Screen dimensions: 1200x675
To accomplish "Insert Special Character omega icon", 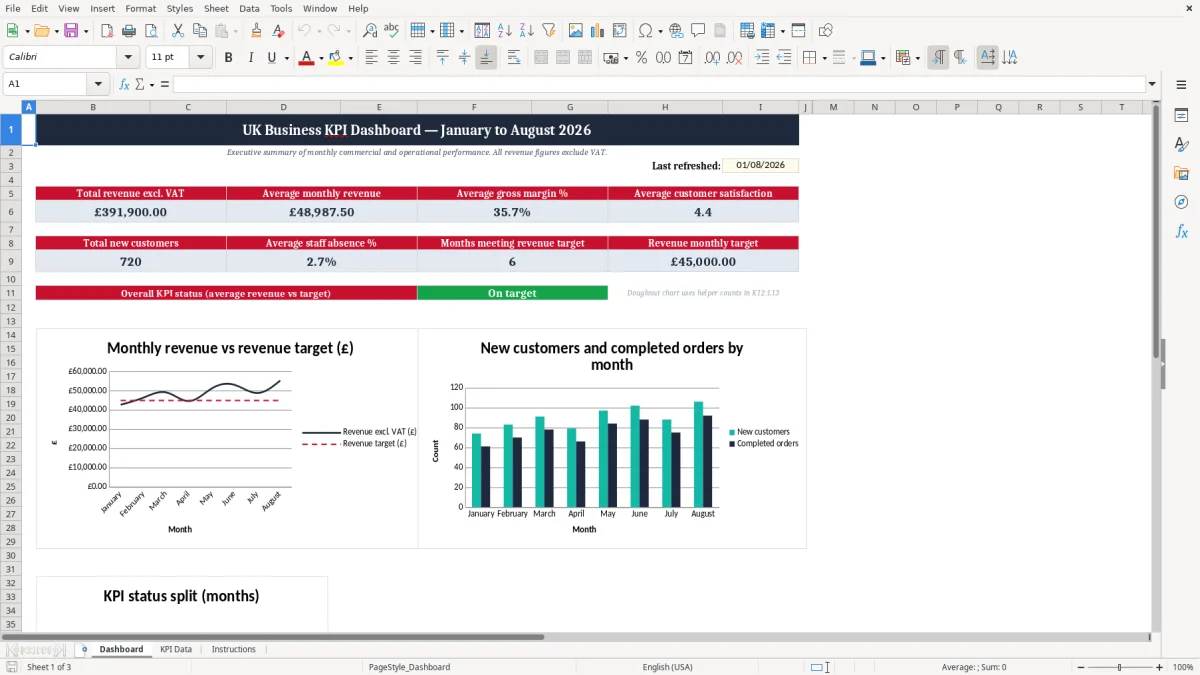I will (x=645, y=31).
